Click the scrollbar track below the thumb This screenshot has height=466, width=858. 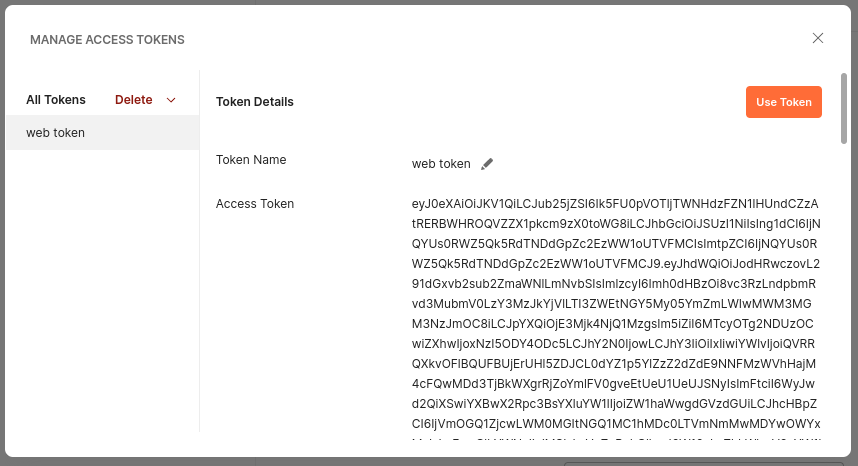click(844, 290)
